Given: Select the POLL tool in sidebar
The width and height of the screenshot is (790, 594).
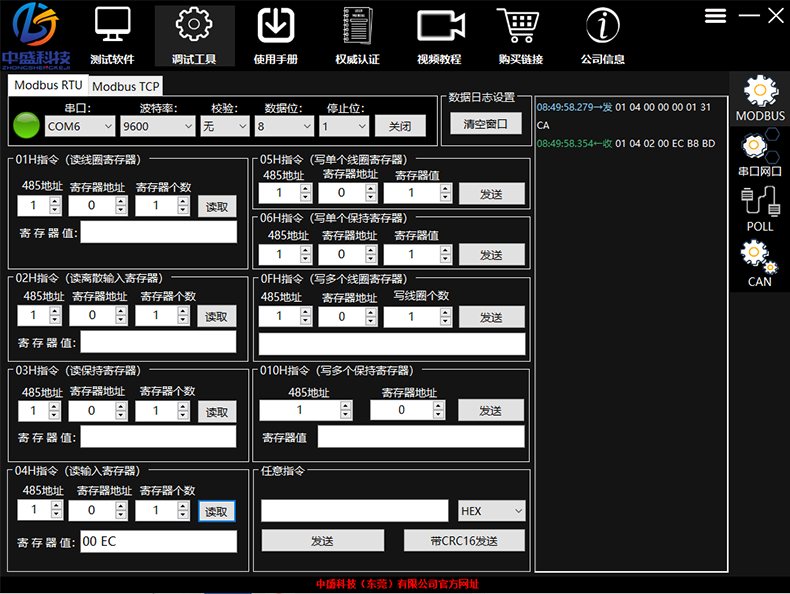Looking at the screenshot, I should [760, 208].
